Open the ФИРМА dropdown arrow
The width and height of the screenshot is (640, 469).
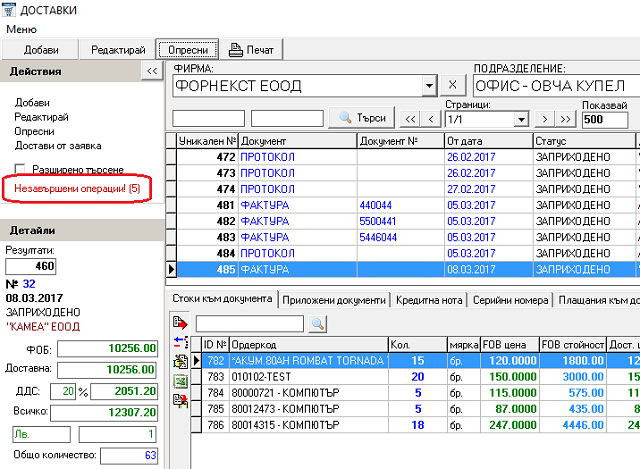click(x=429, y=86)
